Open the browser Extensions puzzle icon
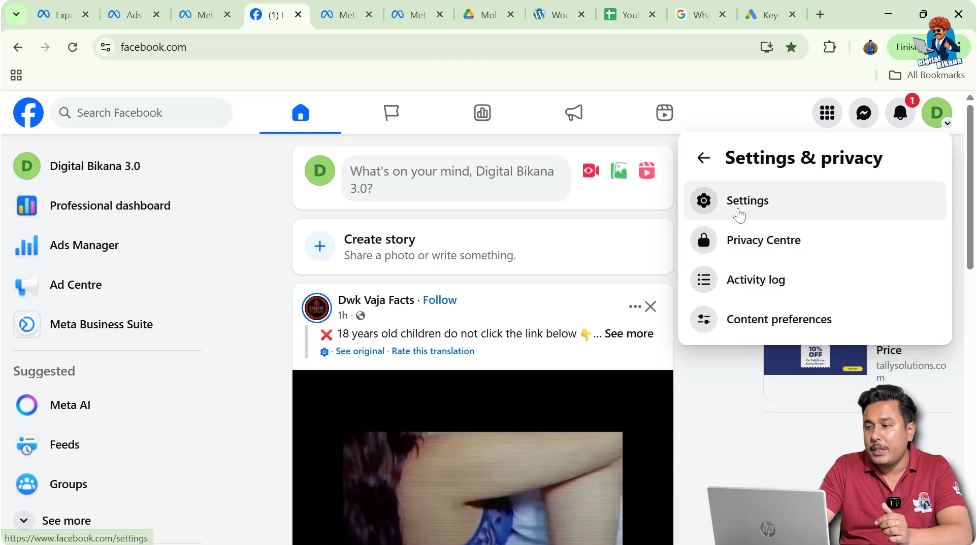Viewport: 977px width, 545px height. click(829, 47)
